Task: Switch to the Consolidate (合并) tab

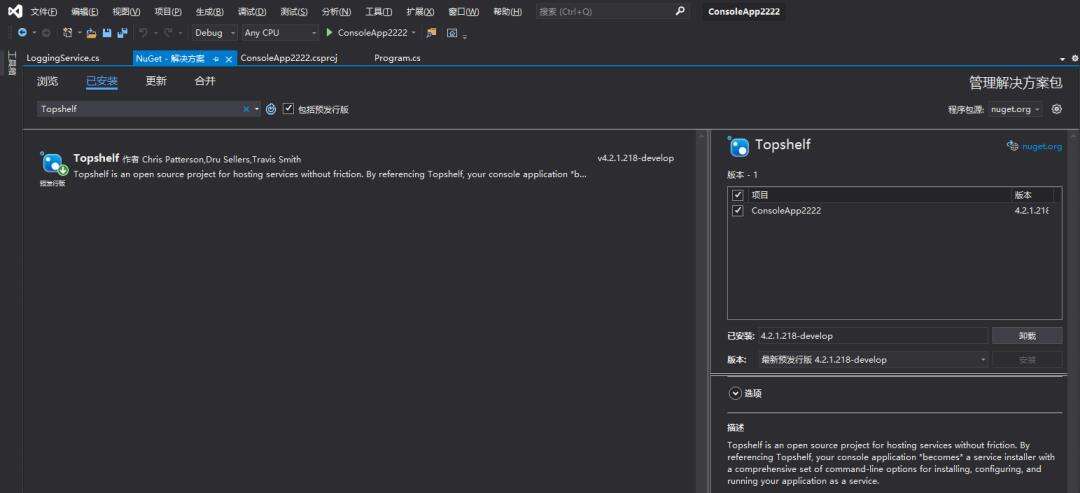Action: [x=205, y=81]
